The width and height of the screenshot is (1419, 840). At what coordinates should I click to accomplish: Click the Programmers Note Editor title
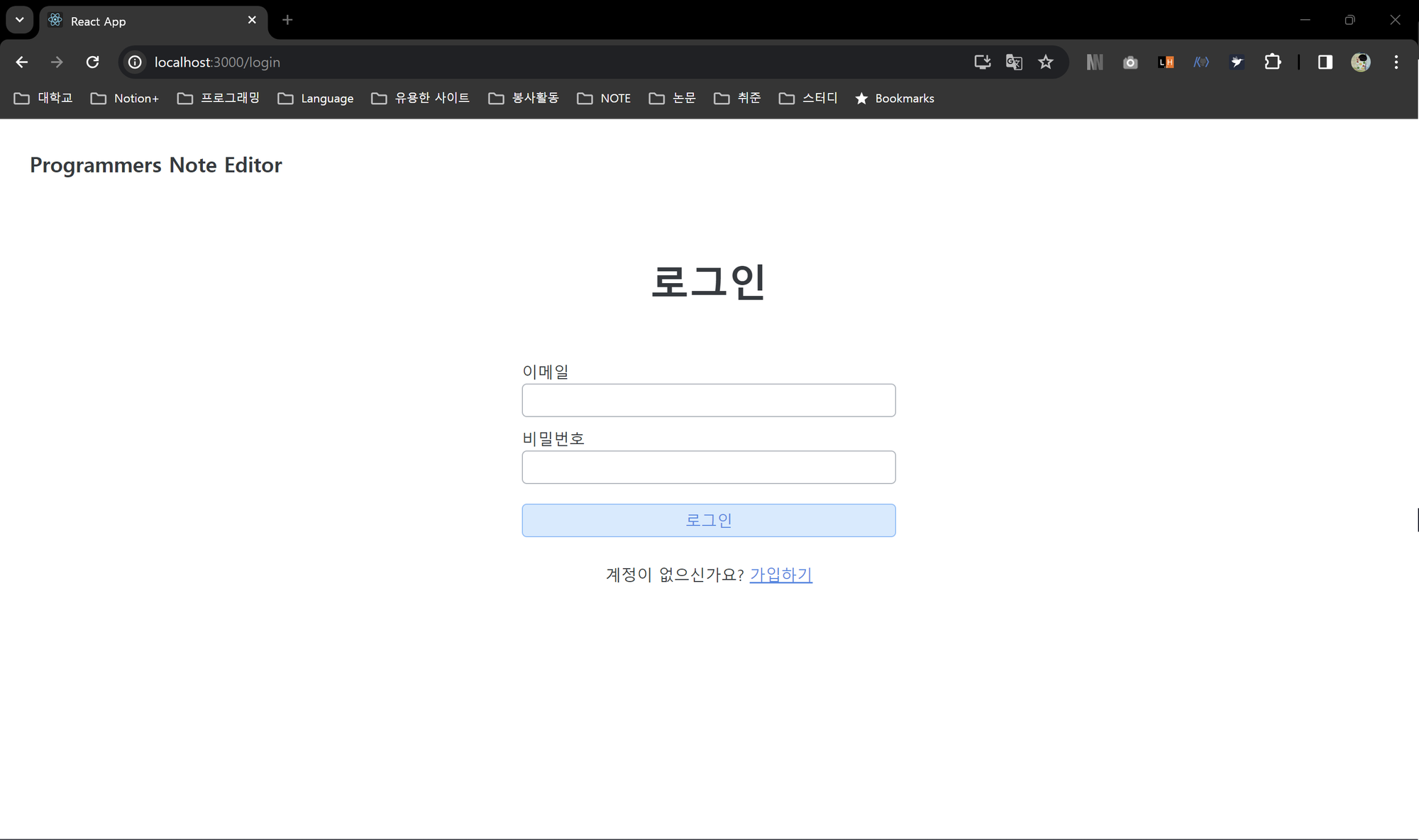(156, 165)
